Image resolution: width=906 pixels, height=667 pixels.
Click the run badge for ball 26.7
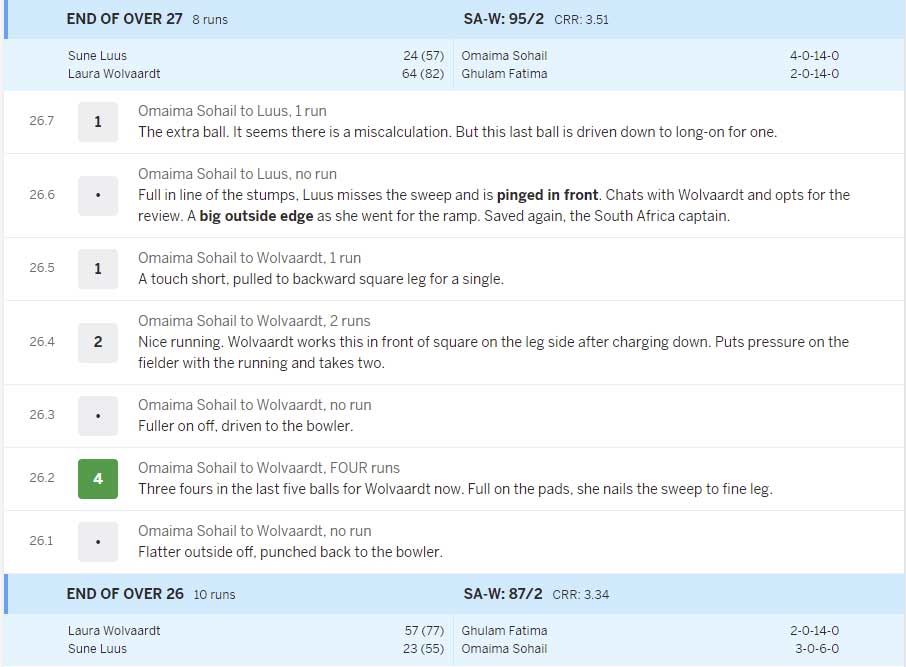97,122
